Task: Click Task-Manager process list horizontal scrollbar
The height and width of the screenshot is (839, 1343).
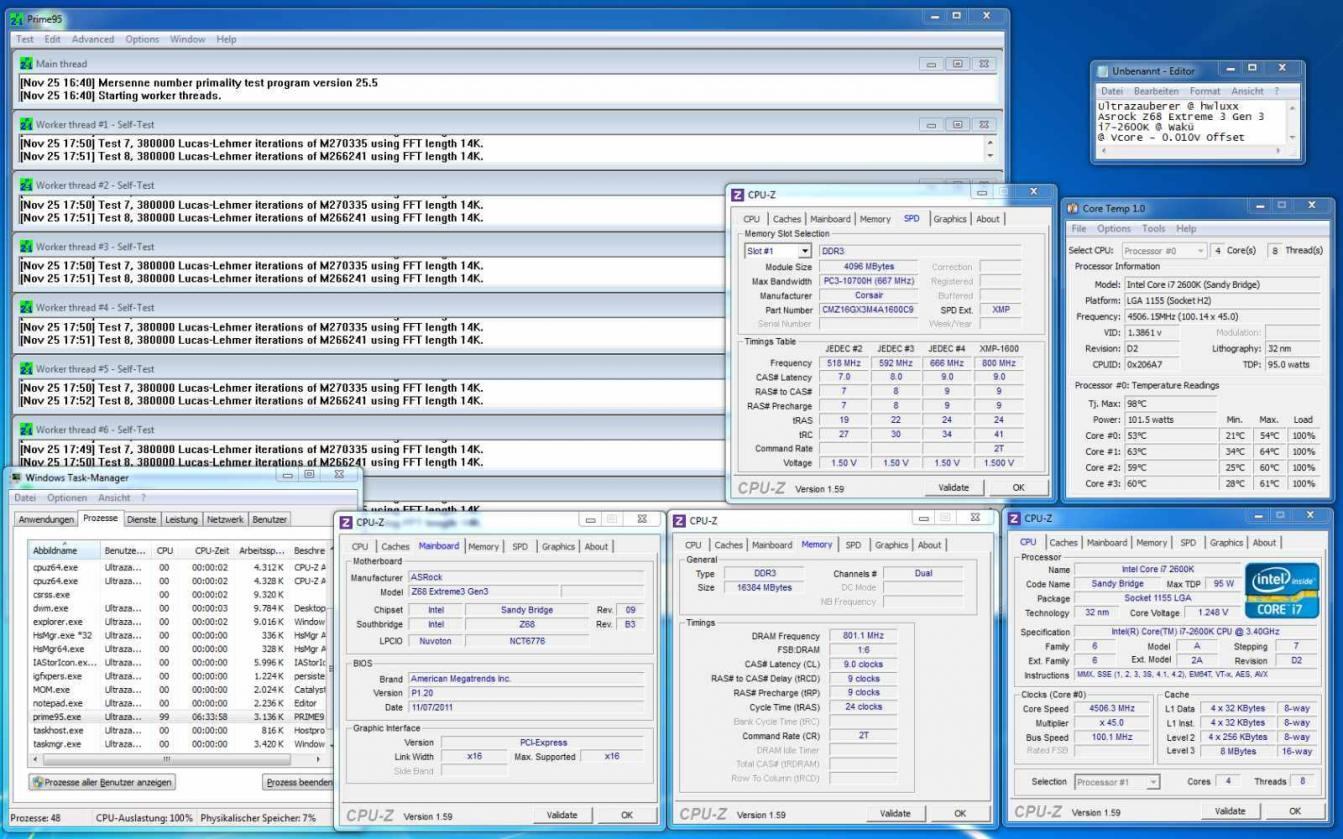Action: point(178,759)
